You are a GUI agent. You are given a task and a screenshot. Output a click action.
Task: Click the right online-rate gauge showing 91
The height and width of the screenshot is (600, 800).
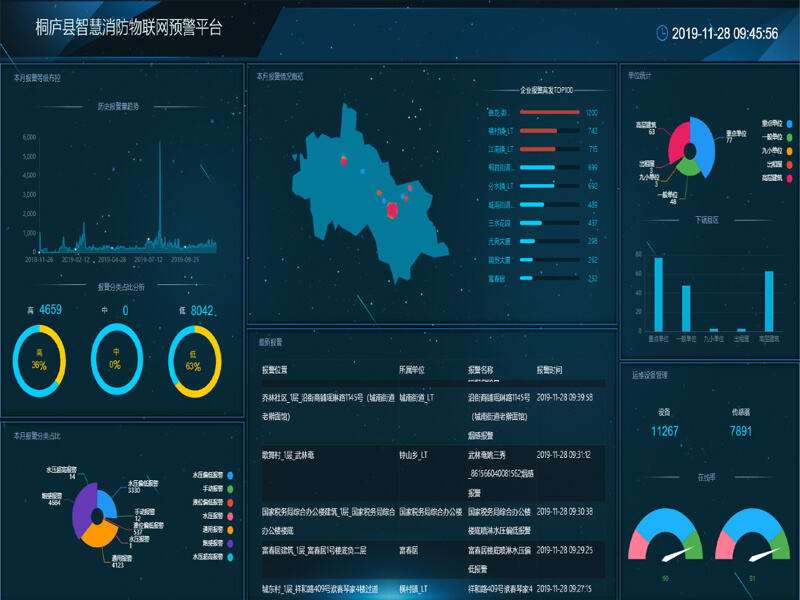click(x=750, y=540)
